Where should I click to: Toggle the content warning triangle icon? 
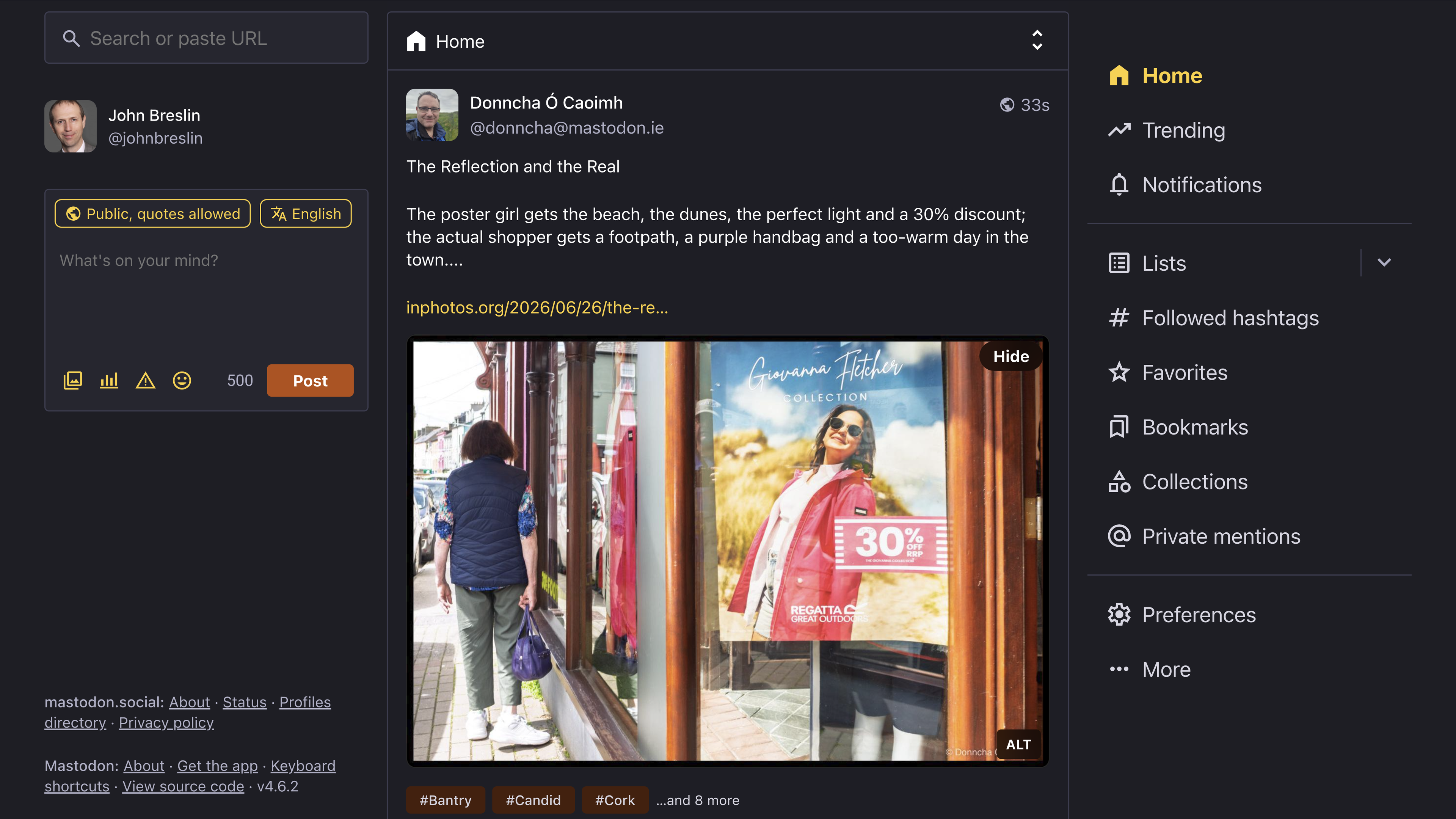click(x=145, y=380)
